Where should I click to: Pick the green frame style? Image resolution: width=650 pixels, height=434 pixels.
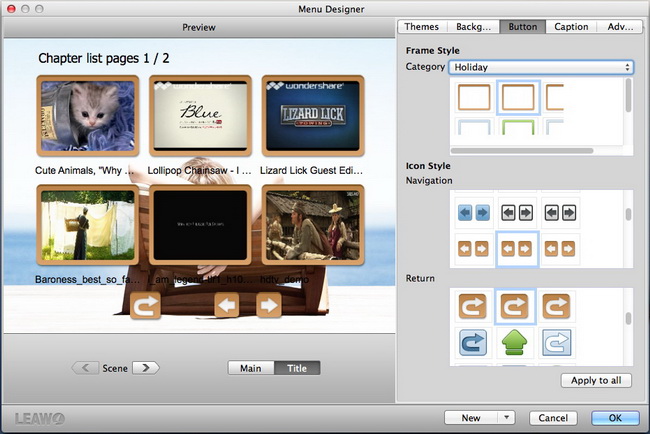[518, 127]
